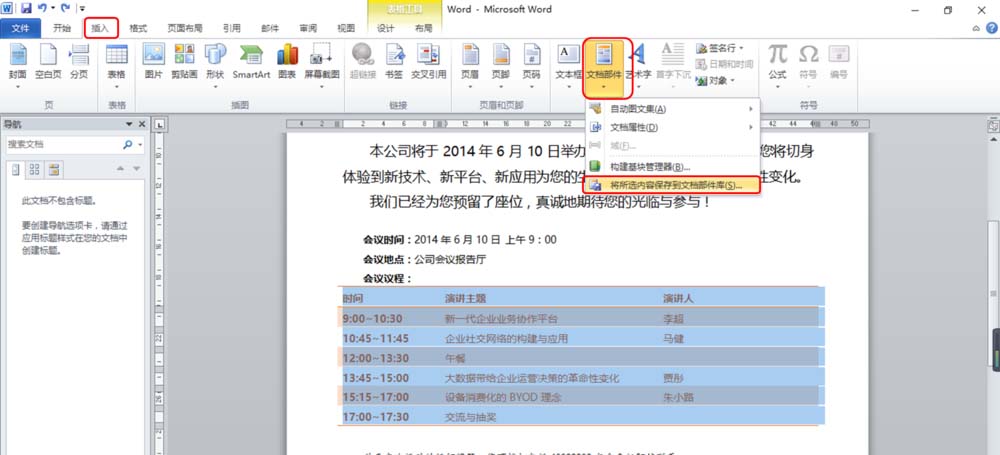Click the 图表 (Chart) icon
1000x455 pixels.
288,62
